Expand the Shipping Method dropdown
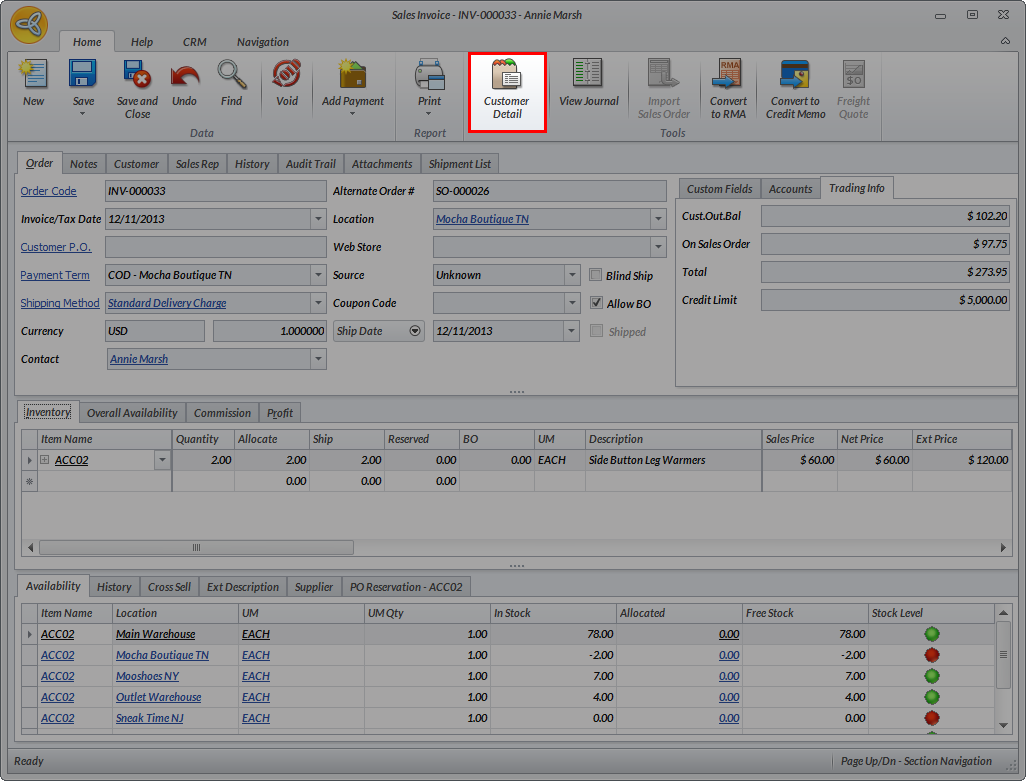Screen dimensions: 1026x781 [318, 303]
